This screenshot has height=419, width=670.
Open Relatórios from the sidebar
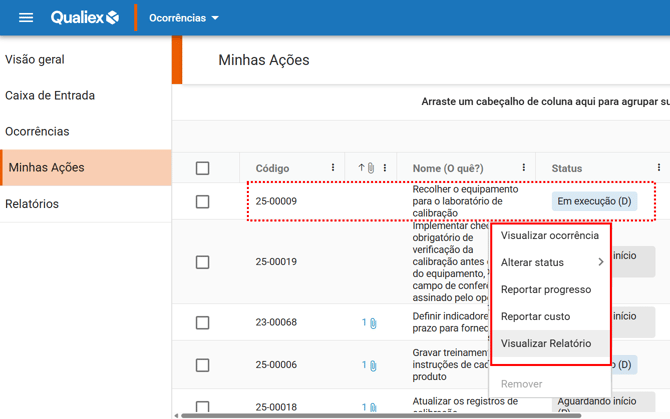coord(32,204)
